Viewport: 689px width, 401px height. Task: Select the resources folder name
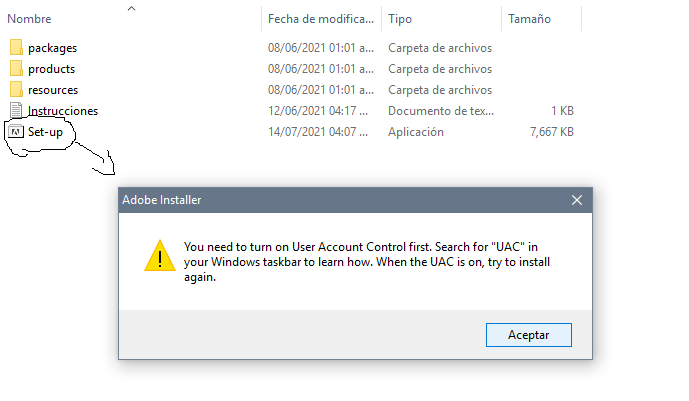[x=53, y=90]
